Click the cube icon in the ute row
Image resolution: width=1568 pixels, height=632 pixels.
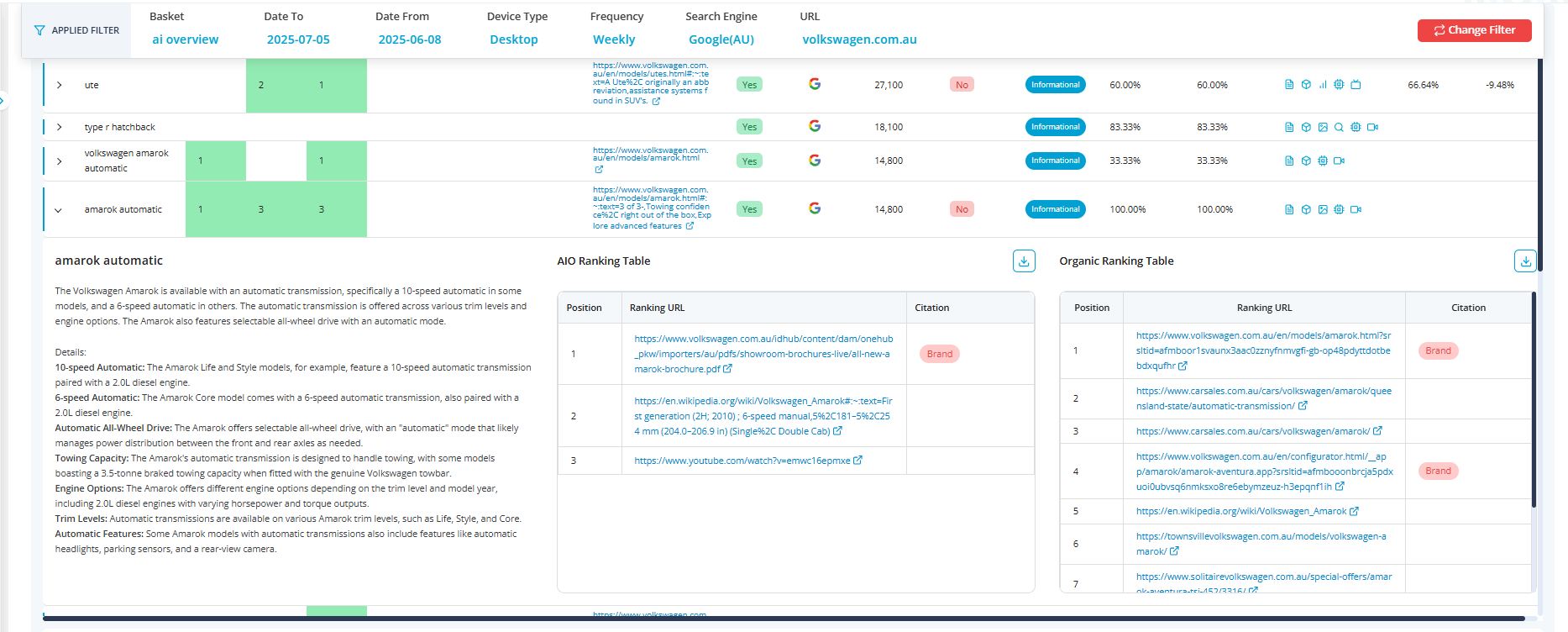pyautogui.click(x=1306, y=85)
